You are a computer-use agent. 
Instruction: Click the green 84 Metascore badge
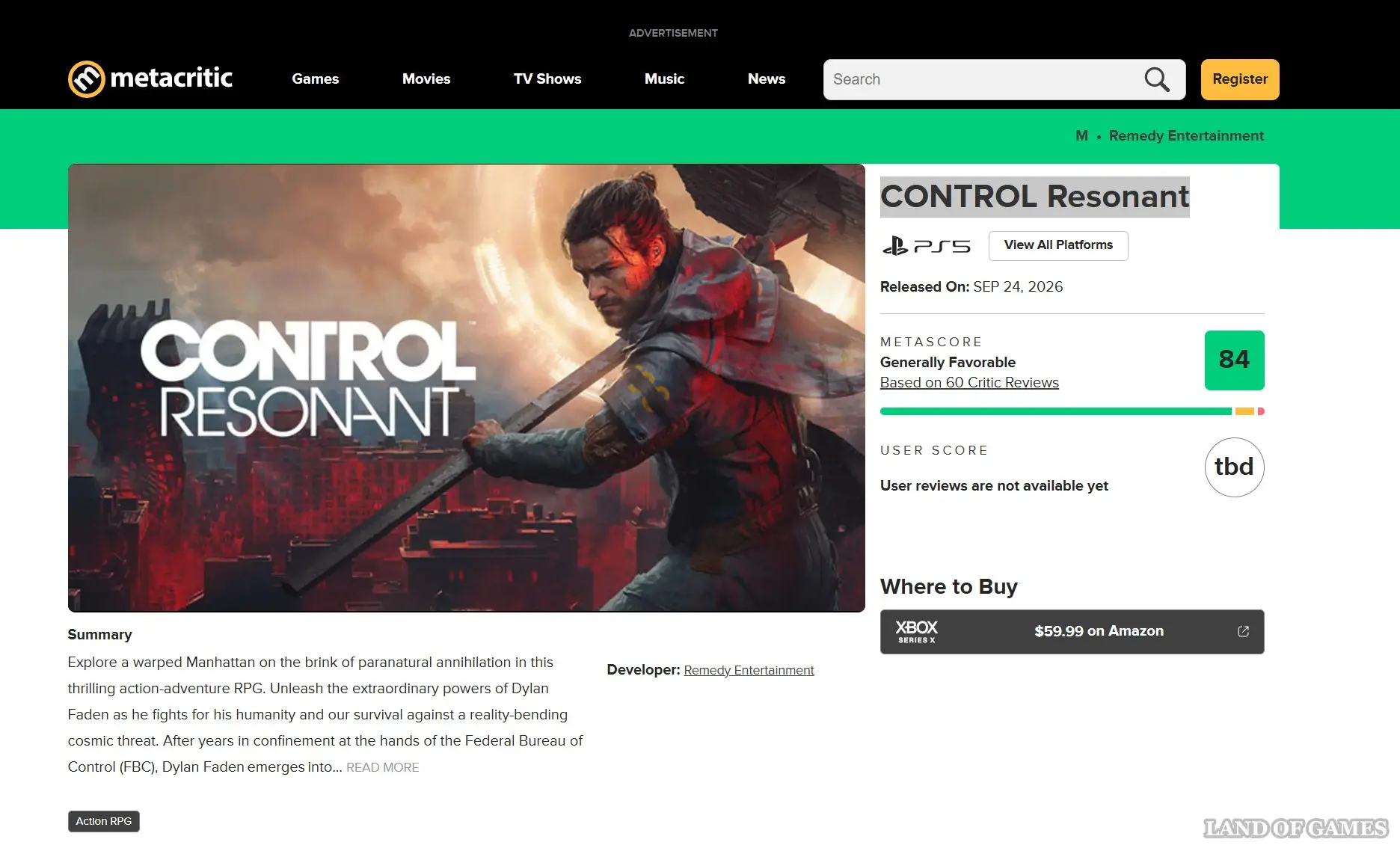click(x=1234, y=360)
